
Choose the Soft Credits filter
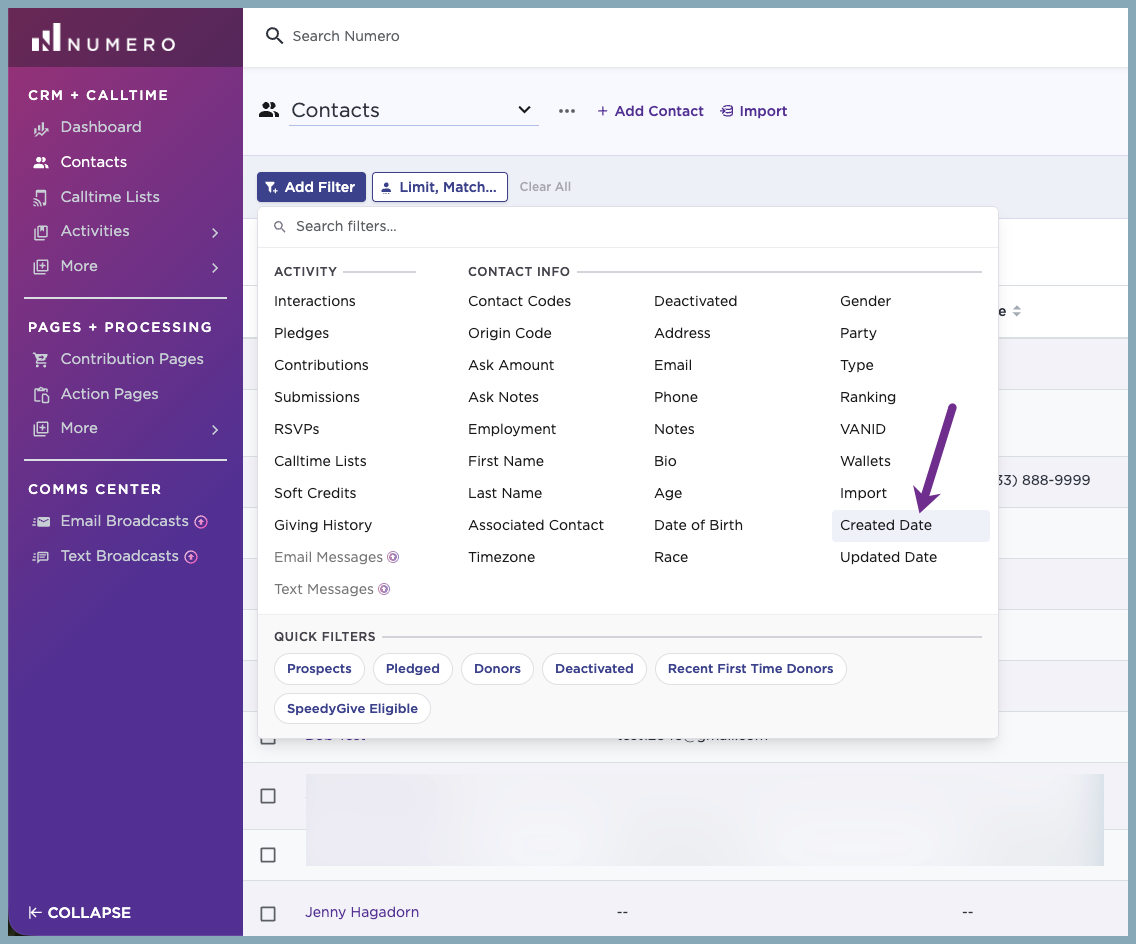315,493
